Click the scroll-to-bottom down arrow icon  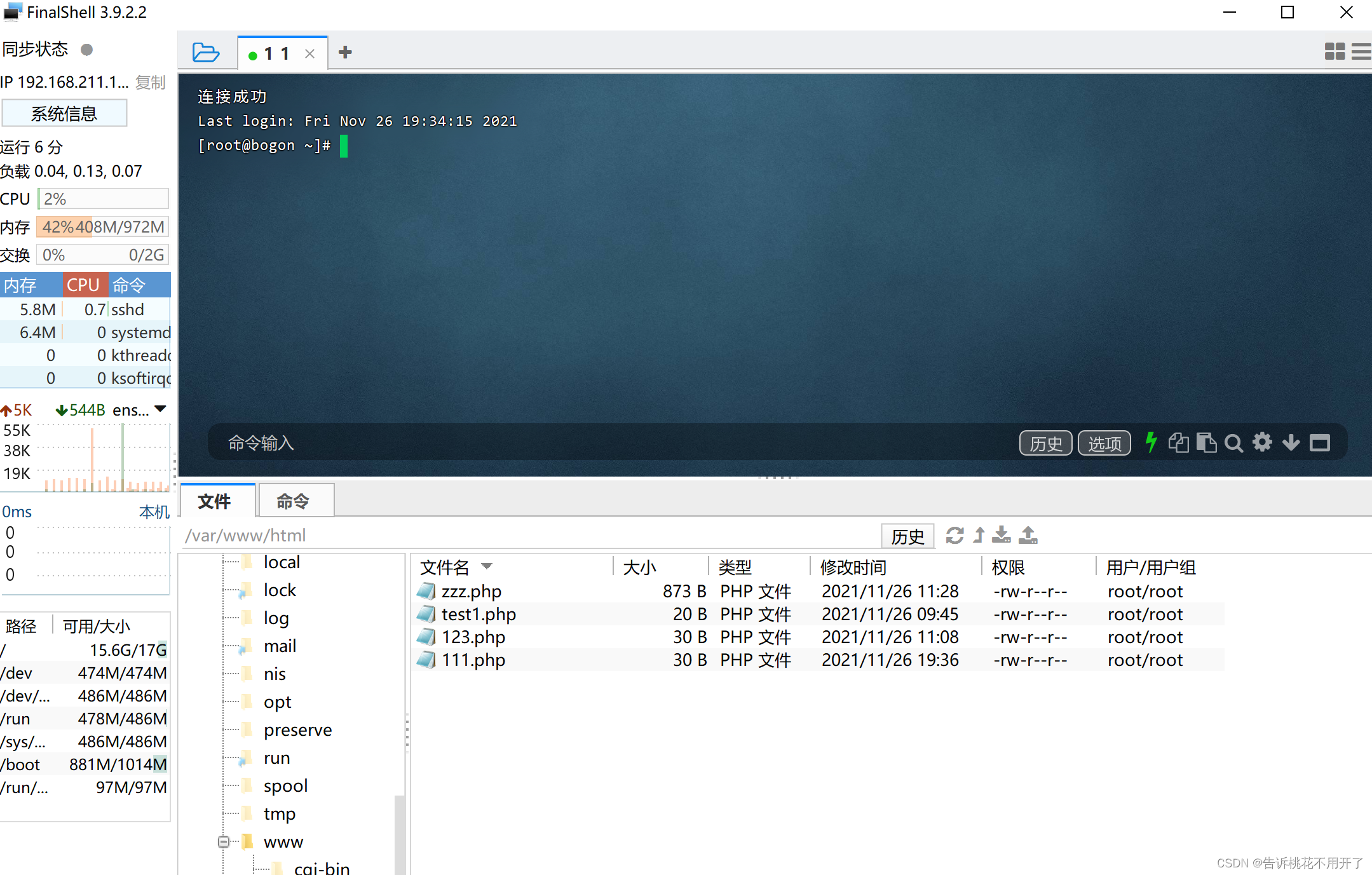pos(1291,442)
